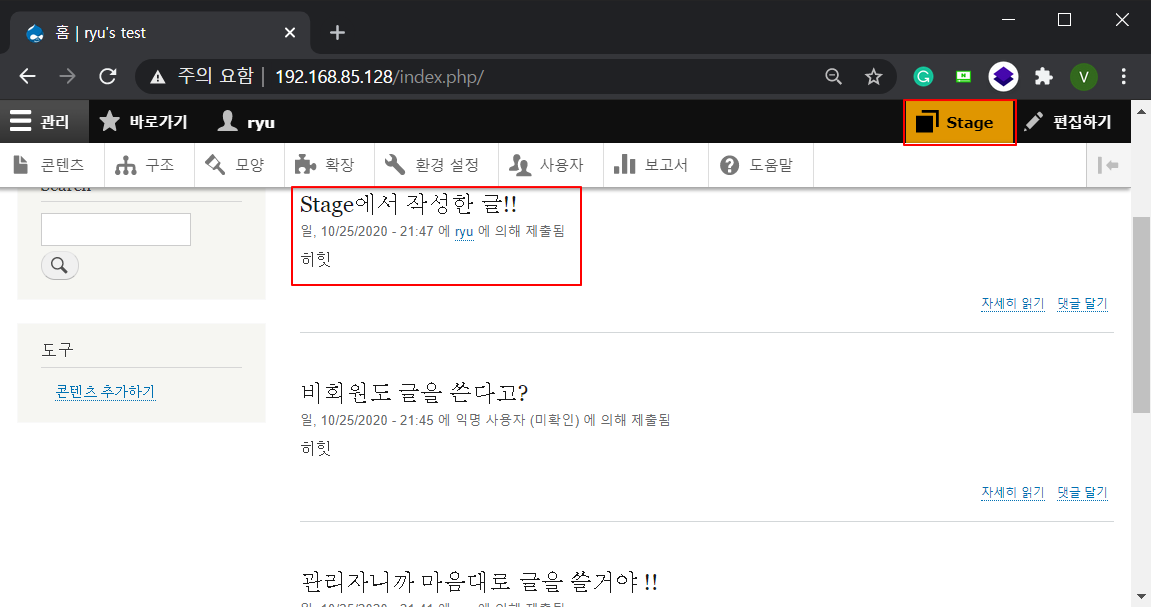The image size is (1151, 607).
Task: Bookmark this page with star icon
Action: pos(874,76)
